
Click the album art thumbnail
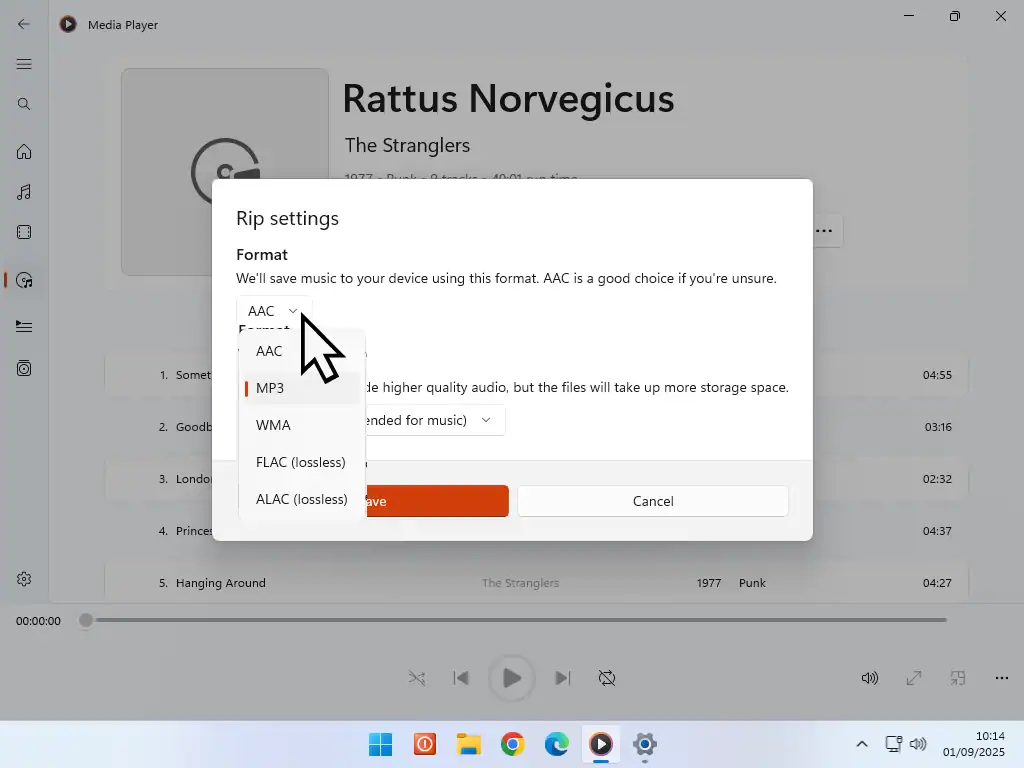225,172
